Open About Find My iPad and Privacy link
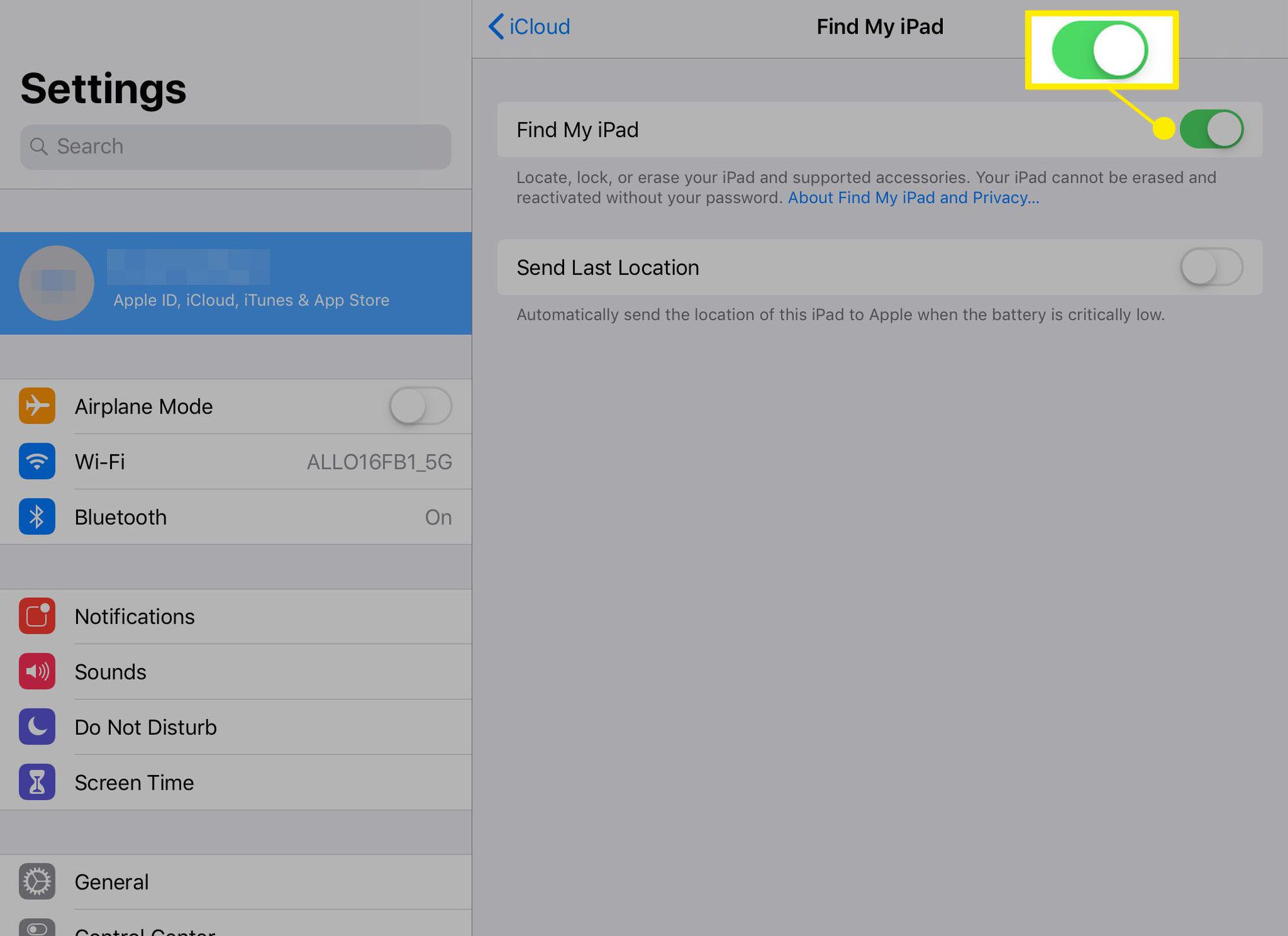Image resolution: width=1288 pixels, height=936 pixels. click(x=912, y=197)
